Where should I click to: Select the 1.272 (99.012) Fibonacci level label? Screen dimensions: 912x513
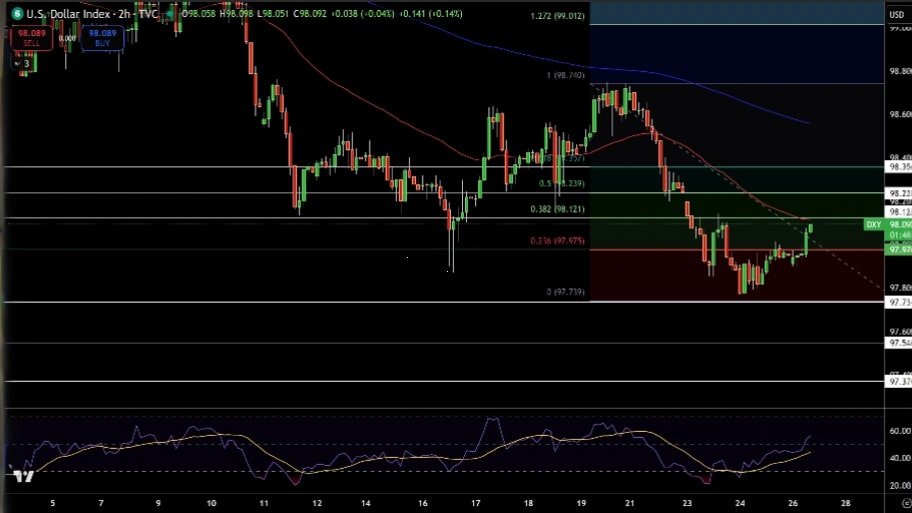pyautogui.click(x=557, y=17)
